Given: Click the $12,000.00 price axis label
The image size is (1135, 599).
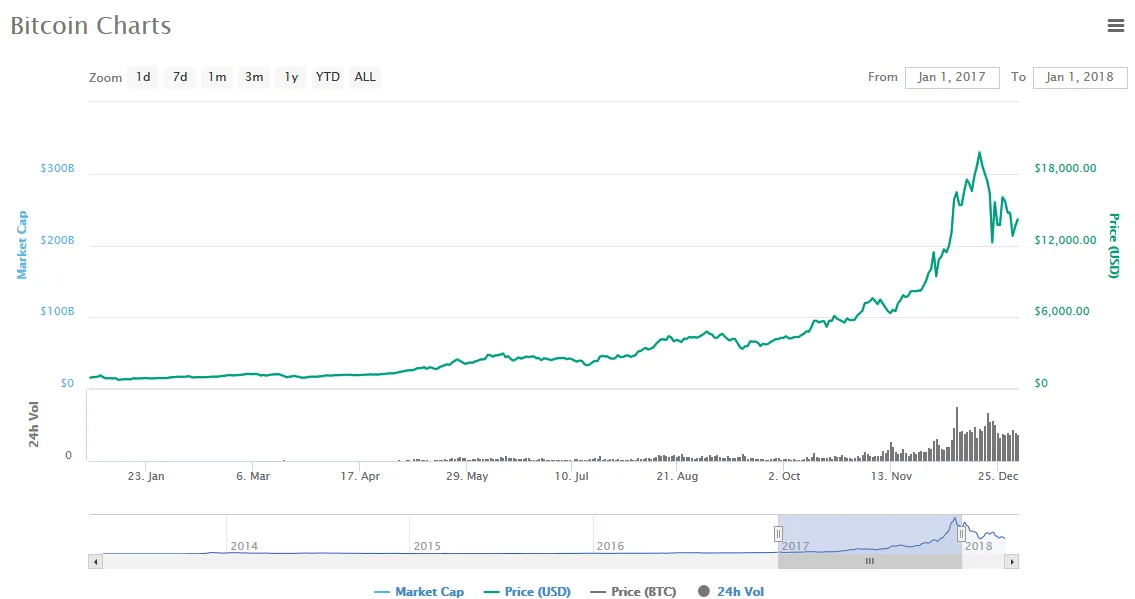Looking at the screenshot, I should pos(1066,240).
